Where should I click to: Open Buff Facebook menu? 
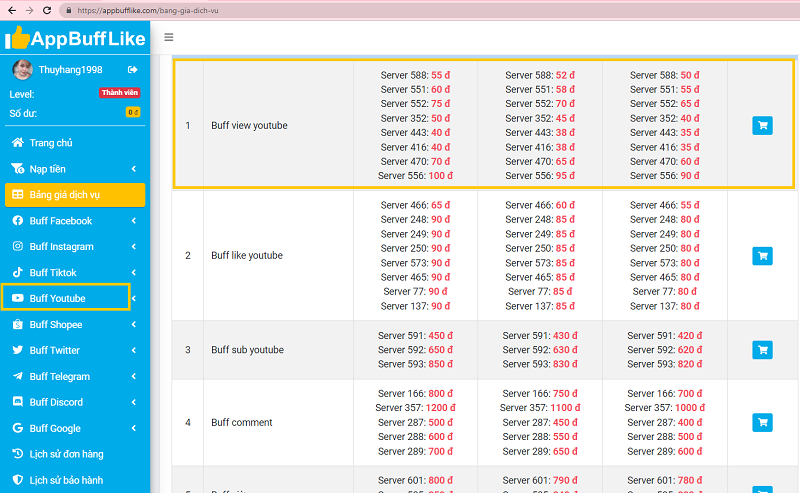(x=75, y=221)
